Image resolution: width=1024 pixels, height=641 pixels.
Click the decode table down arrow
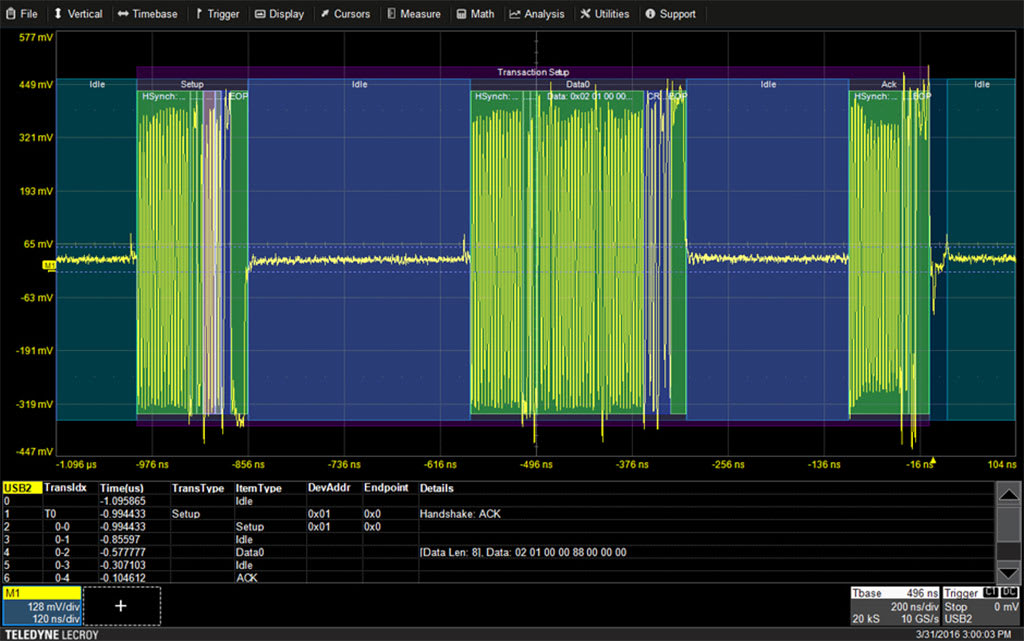click(x=1008, y=572)
